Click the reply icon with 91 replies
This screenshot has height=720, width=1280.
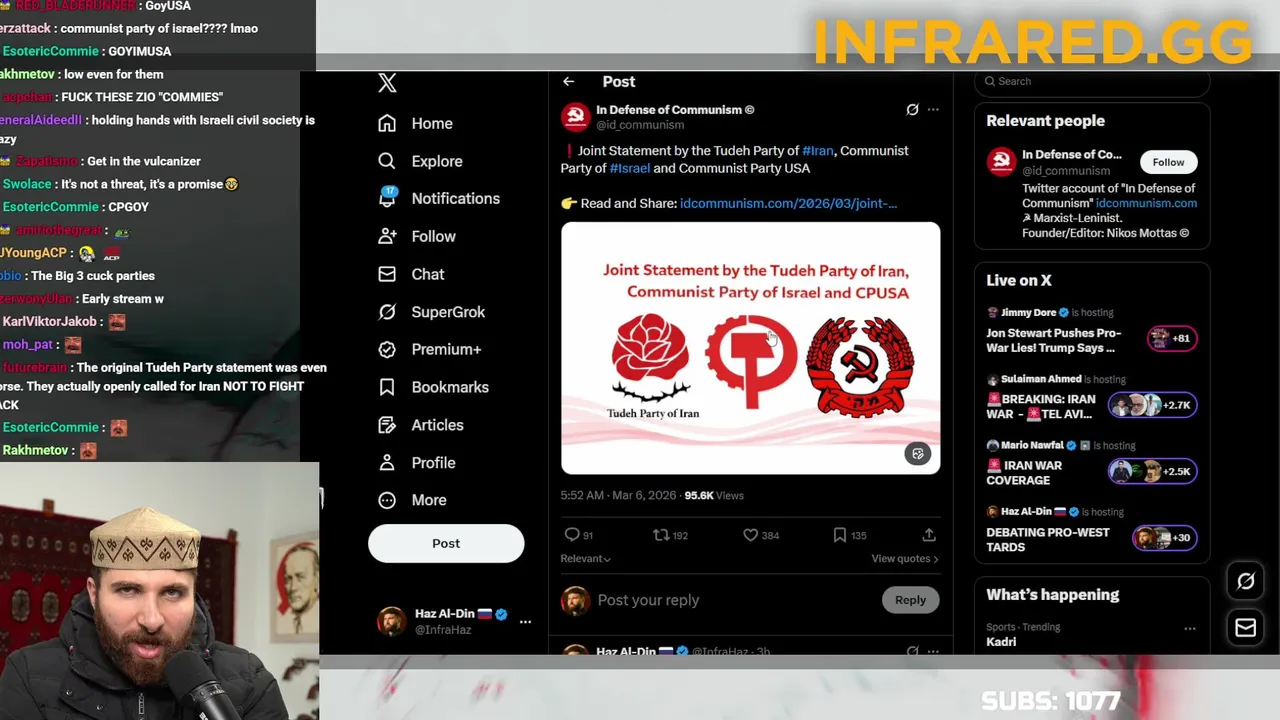(572, 535)
